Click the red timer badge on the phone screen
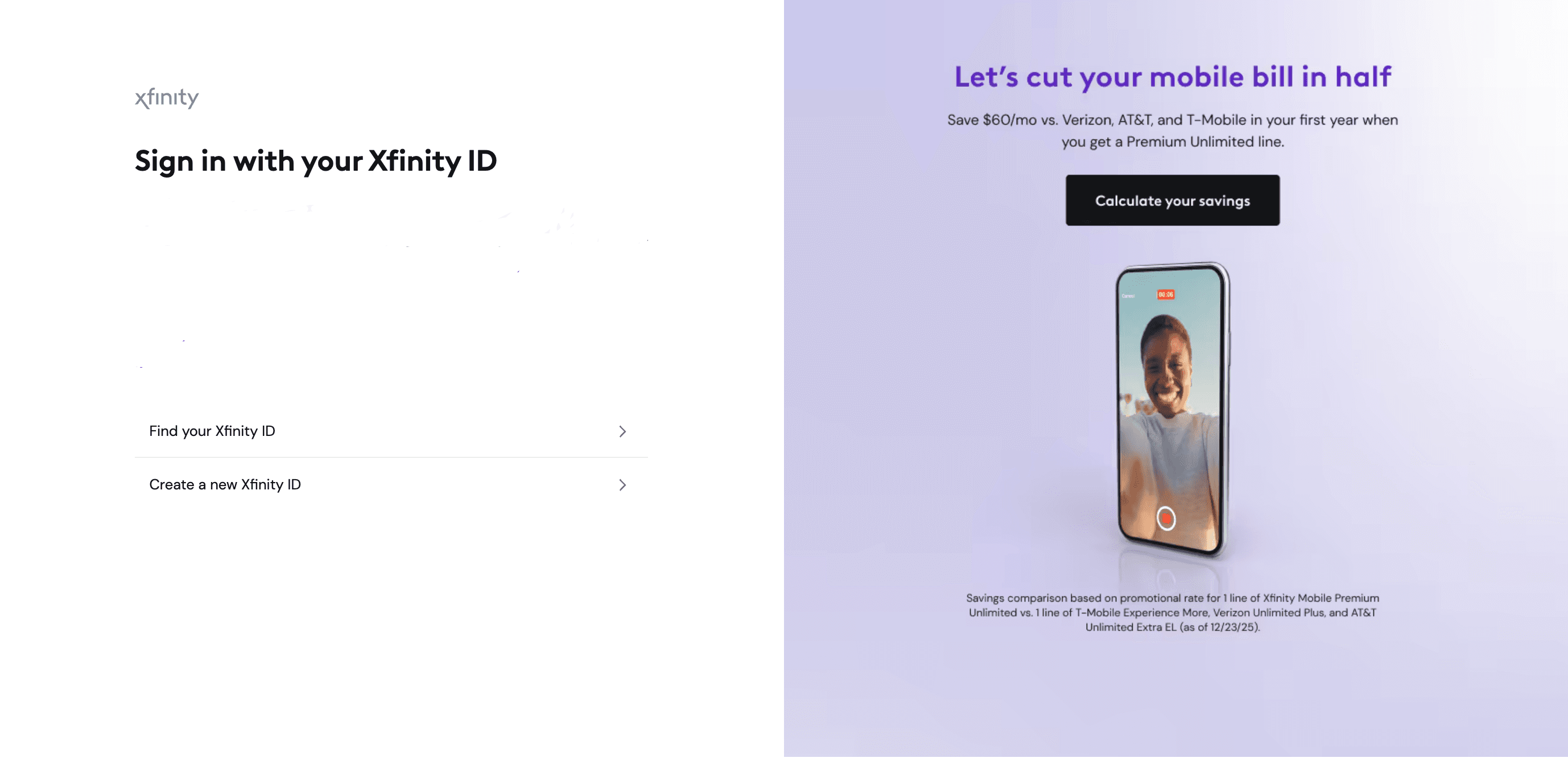 [1166, 295]
